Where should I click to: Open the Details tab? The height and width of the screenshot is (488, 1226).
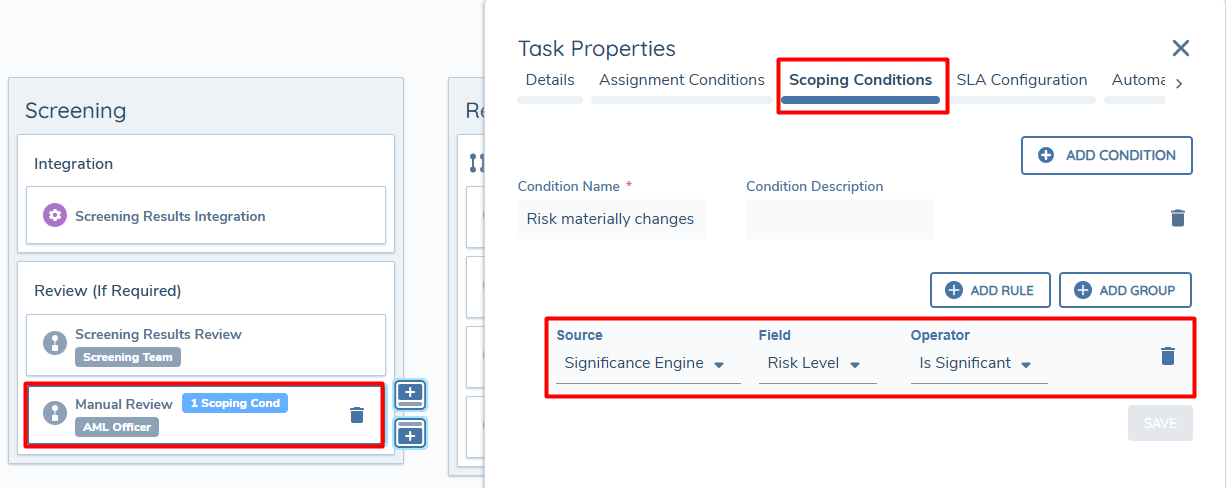coord(550,80)
